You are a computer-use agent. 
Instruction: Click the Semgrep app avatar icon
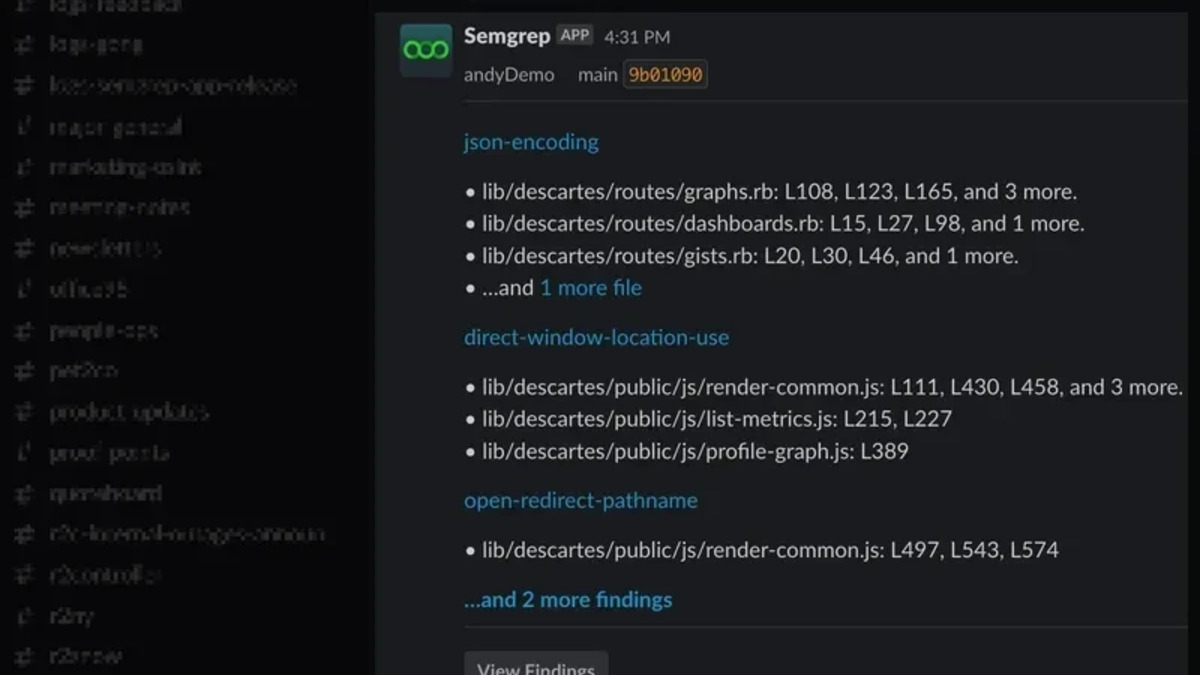point(424,50)
